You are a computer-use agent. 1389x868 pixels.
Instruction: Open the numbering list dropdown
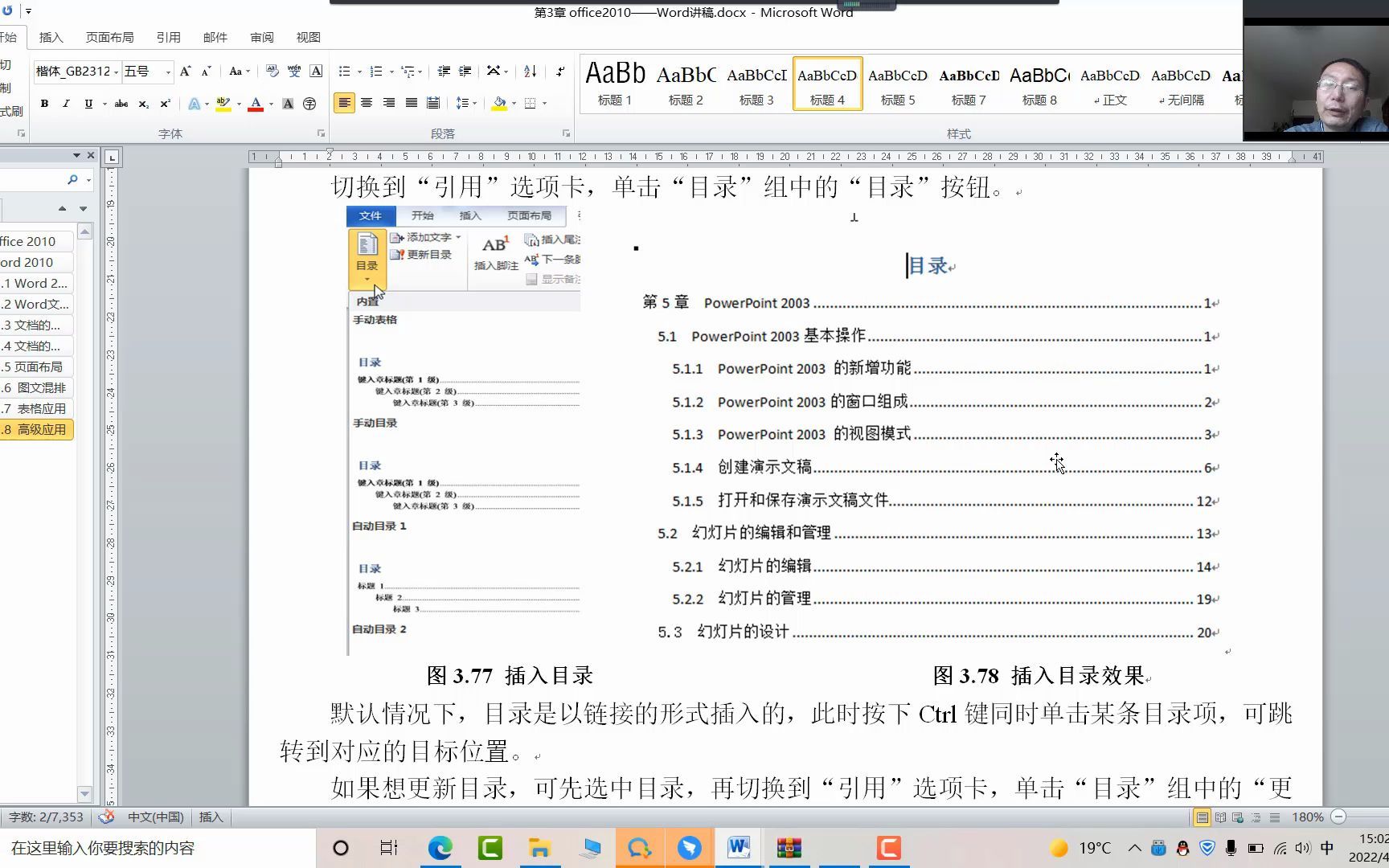391,72
